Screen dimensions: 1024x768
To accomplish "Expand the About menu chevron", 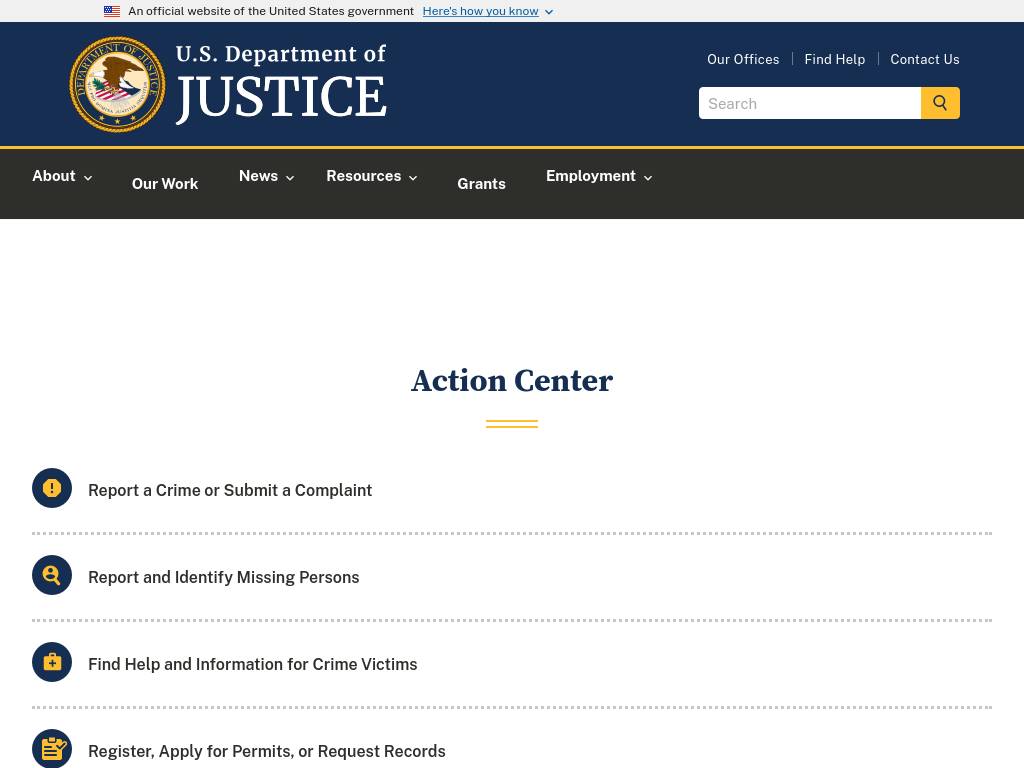I will click(88, 178).
